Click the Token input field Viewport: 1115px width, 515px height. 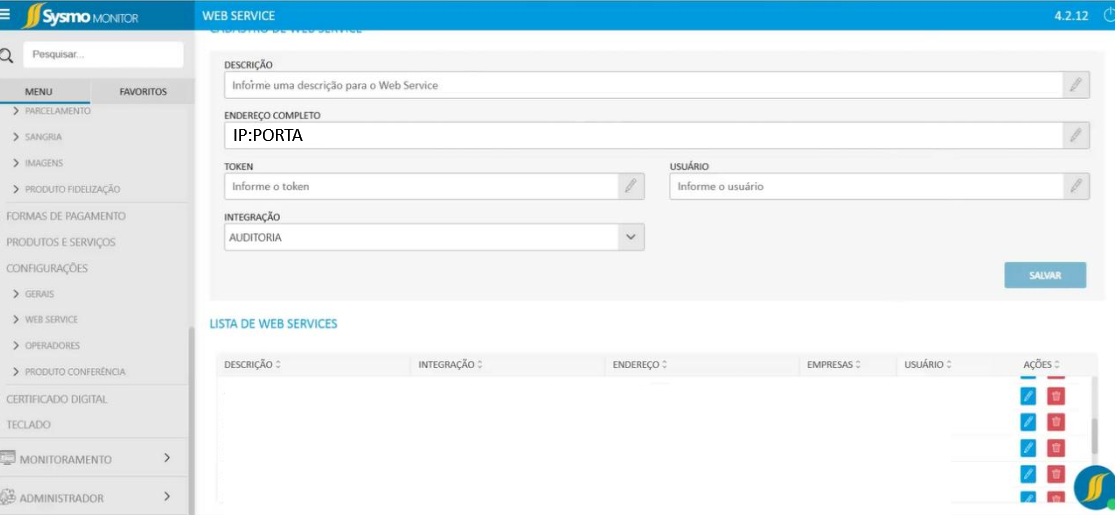(422, 186)
